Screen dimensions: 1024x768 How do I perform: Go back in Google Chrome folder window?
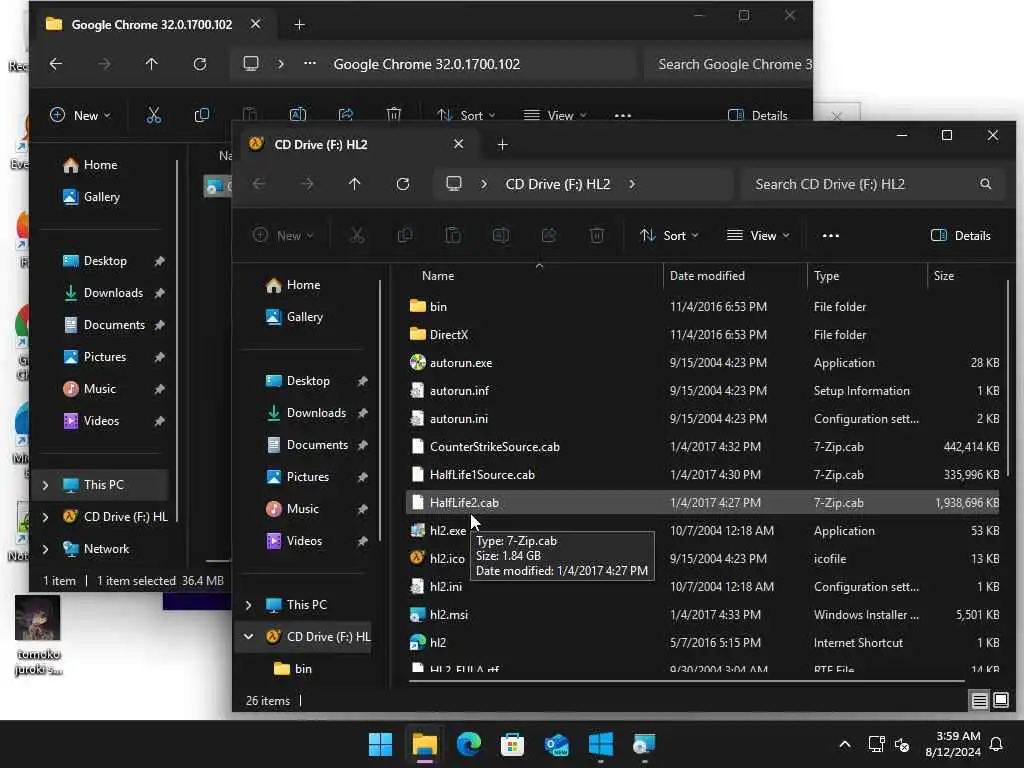click(56, 64)
